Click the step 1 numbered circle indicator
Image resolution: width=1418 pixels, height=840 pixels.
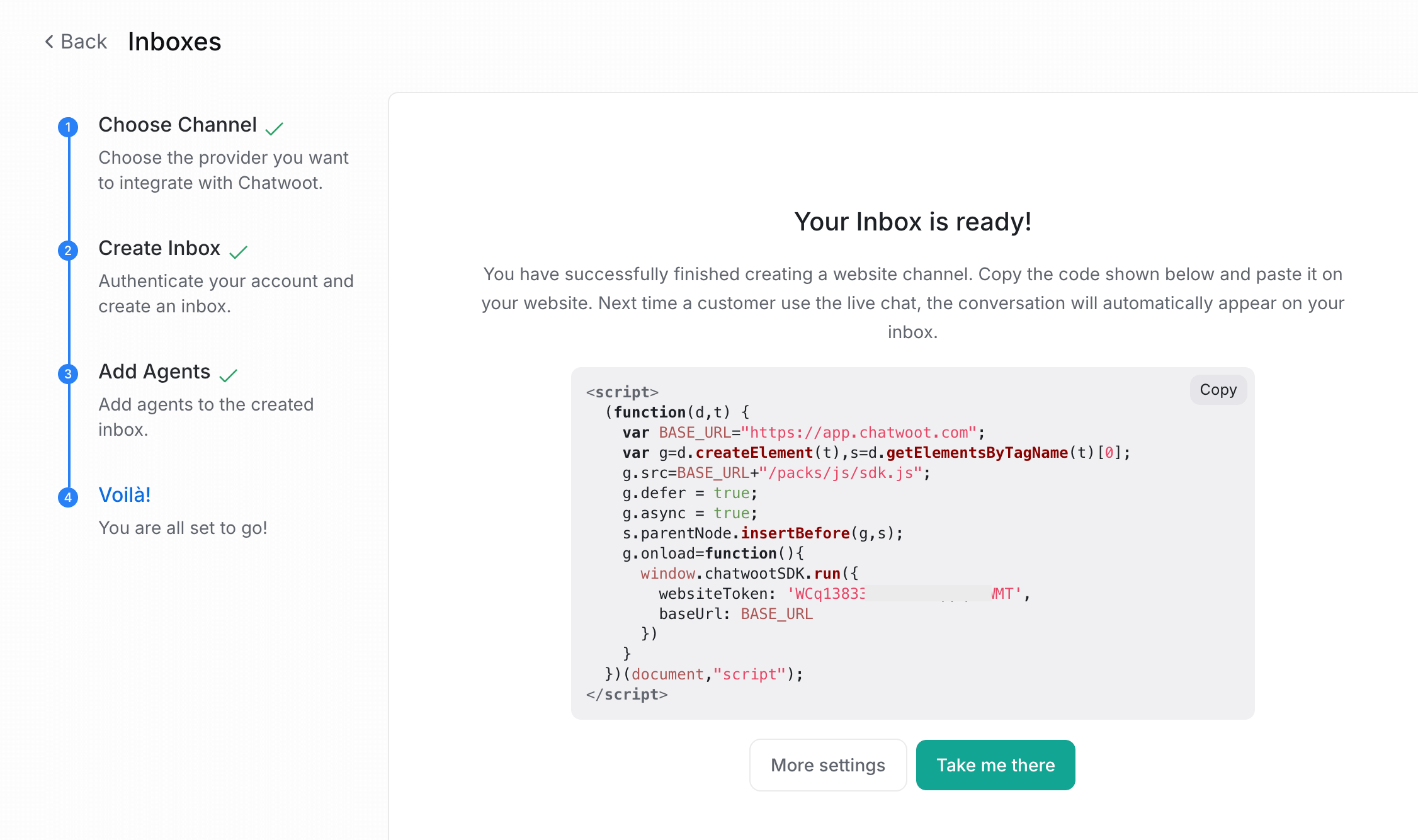[68, 127]
